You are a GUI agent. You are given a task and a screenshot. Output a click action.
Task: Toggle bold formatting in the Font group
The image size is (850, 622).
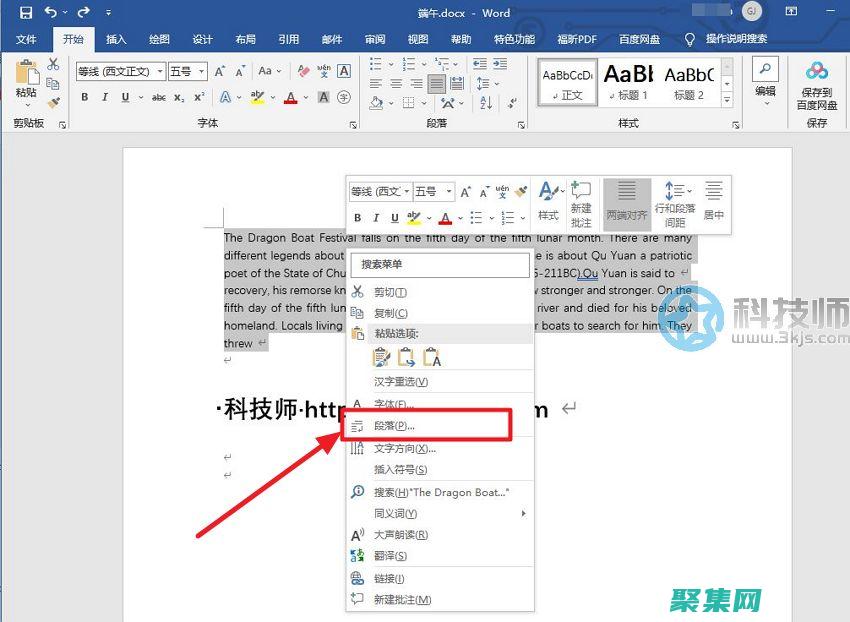(85, 97)
